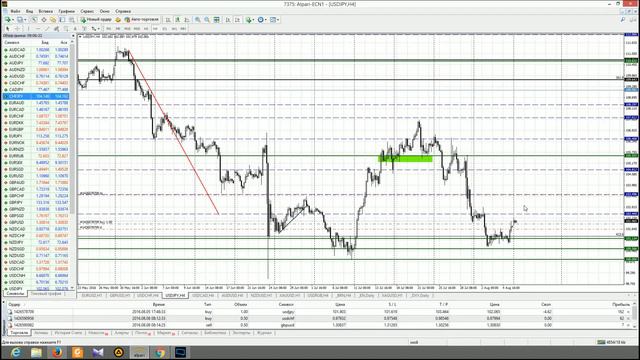Open Chrome from the taskbar
Image resolution: width=640 pixels, height=360 pixels.
click(160, 352)
